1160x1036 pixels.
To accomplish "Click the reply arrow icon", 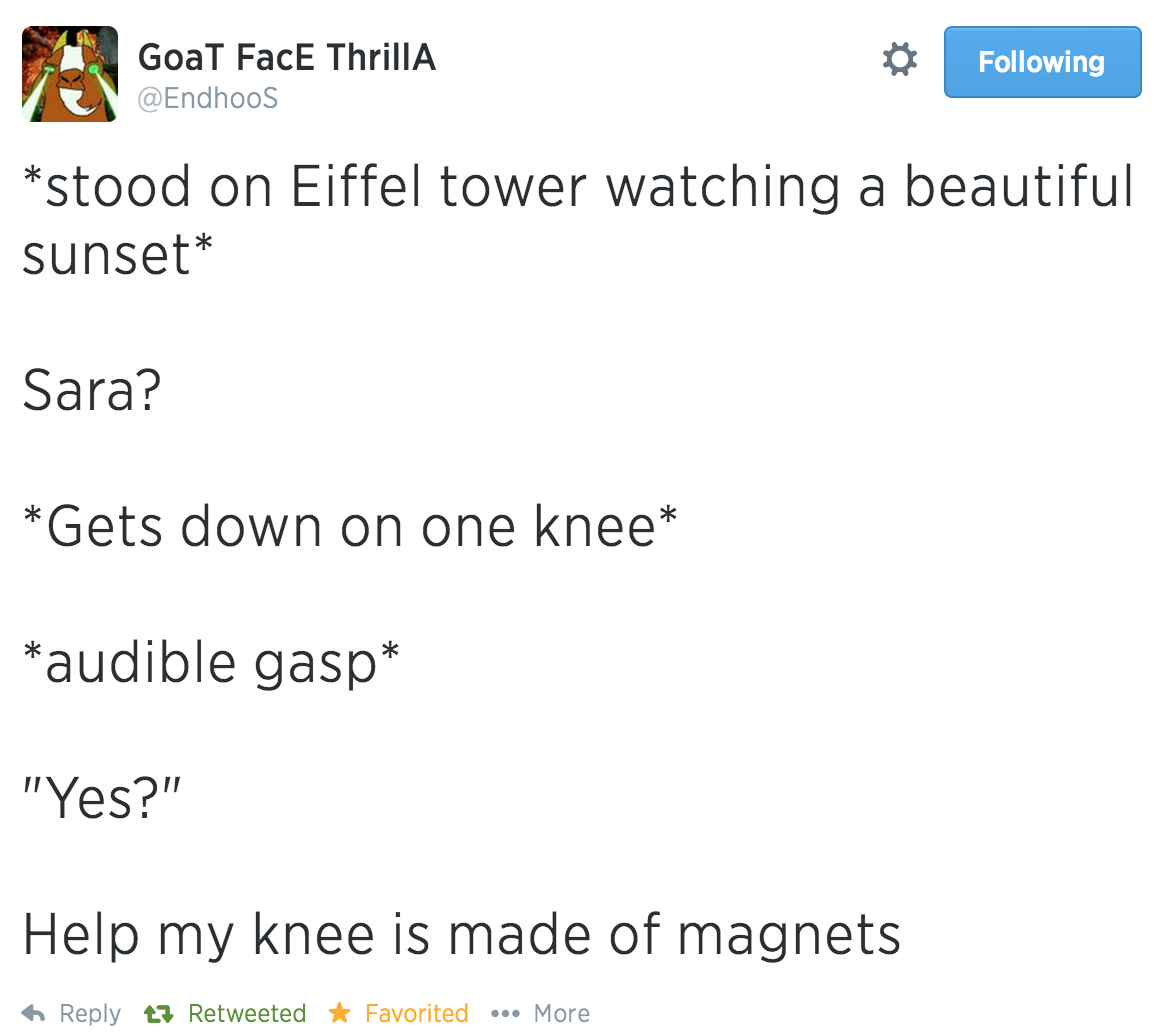I will click(x=34, y=1012).
